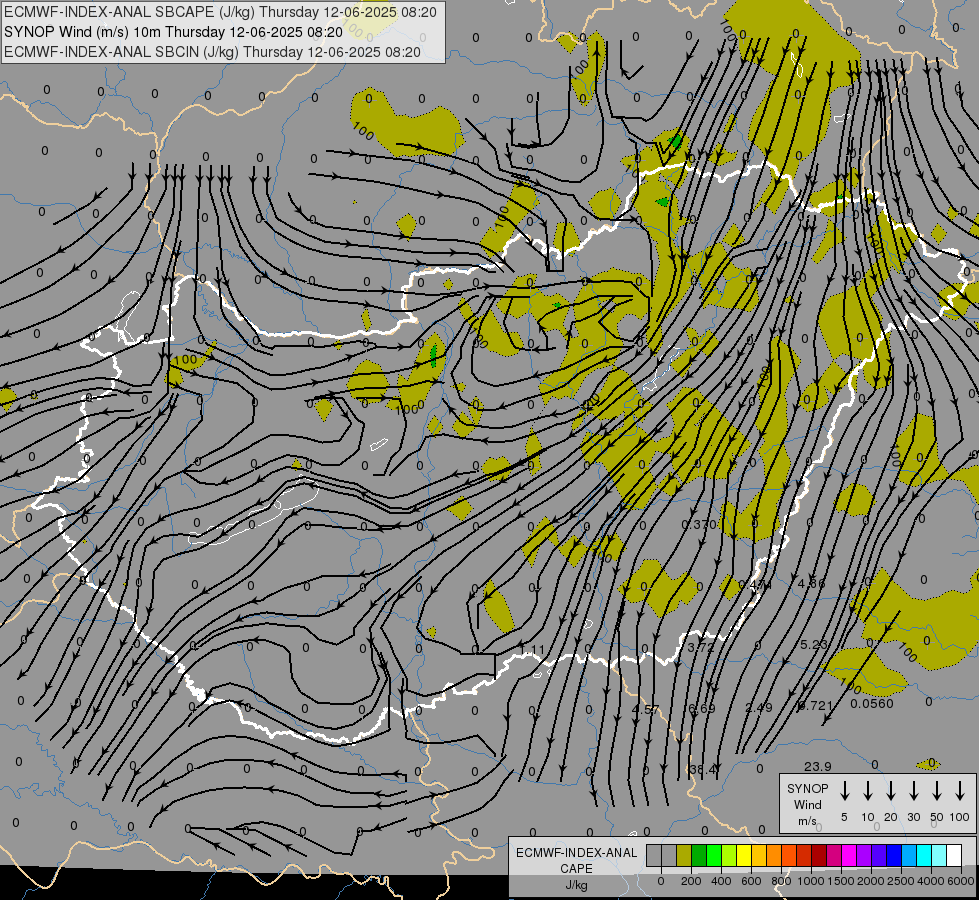Click the SBCAPE title line in header
Viewport: 979px width, 900px height.
(220, 12)
